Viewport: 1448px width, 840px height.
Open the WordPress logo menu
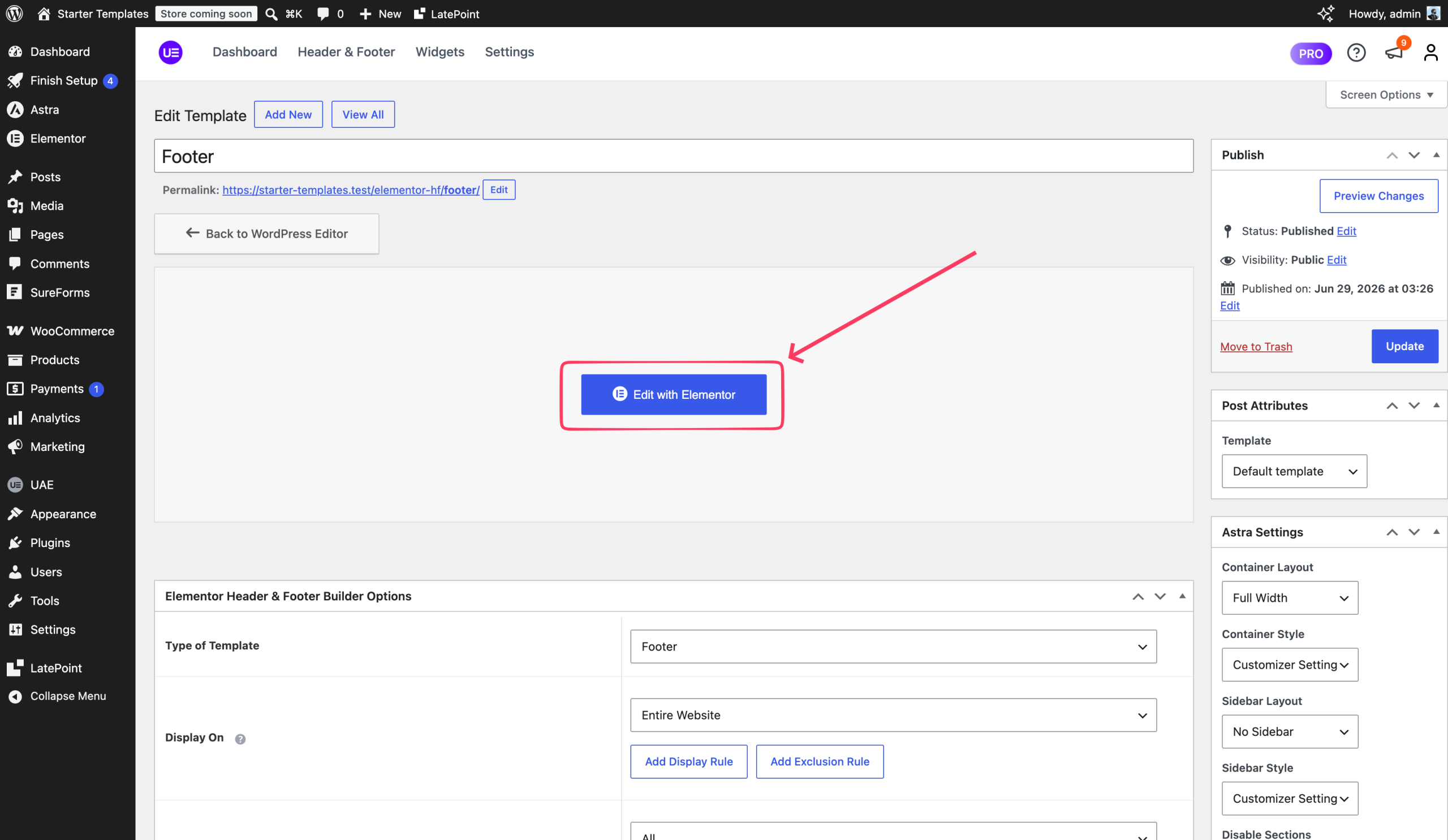pyautogui.click(x=14, y=13)
